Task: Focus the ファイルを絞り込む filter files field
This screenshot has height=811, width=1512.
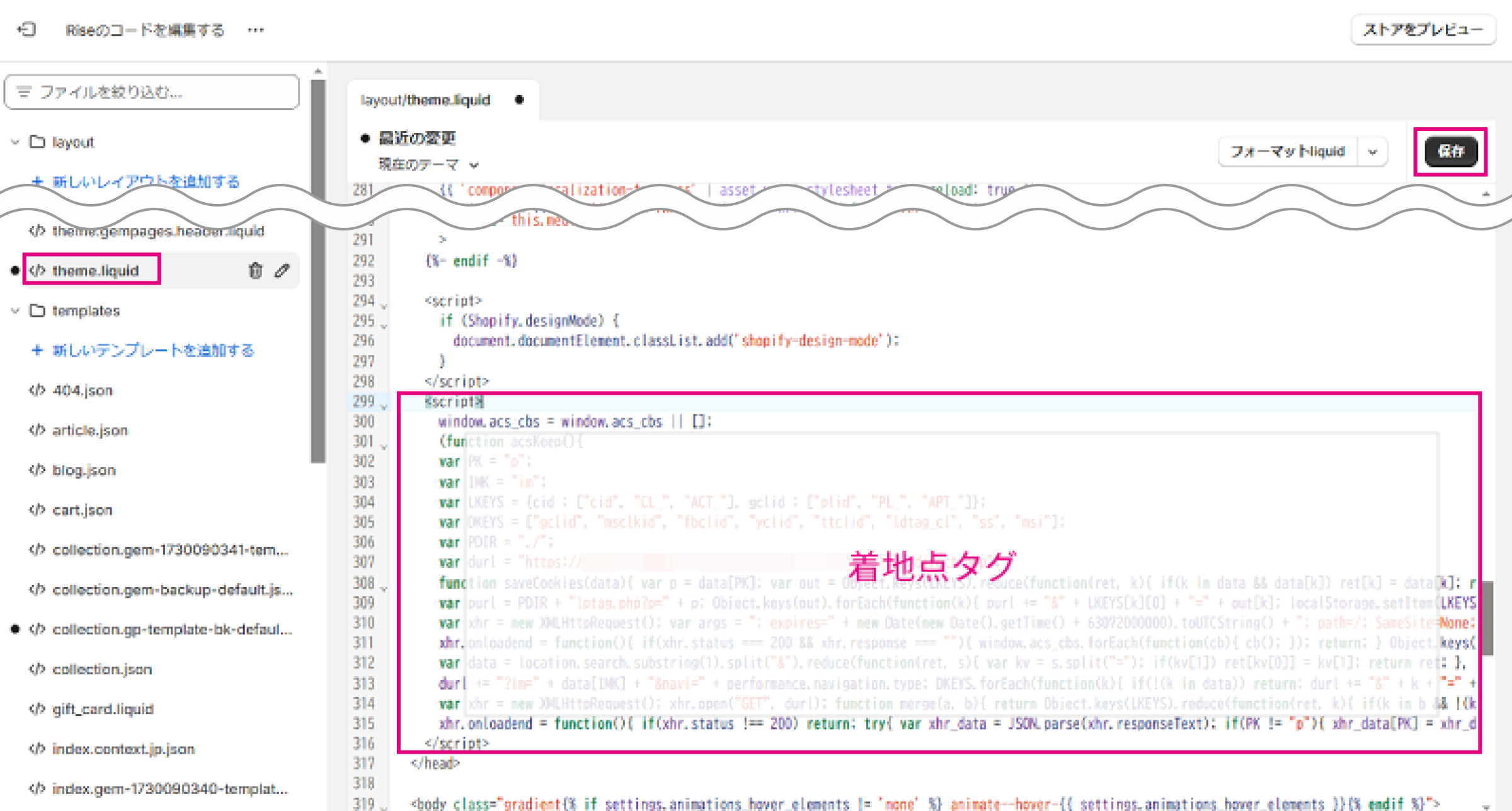Action: [152, 92]
